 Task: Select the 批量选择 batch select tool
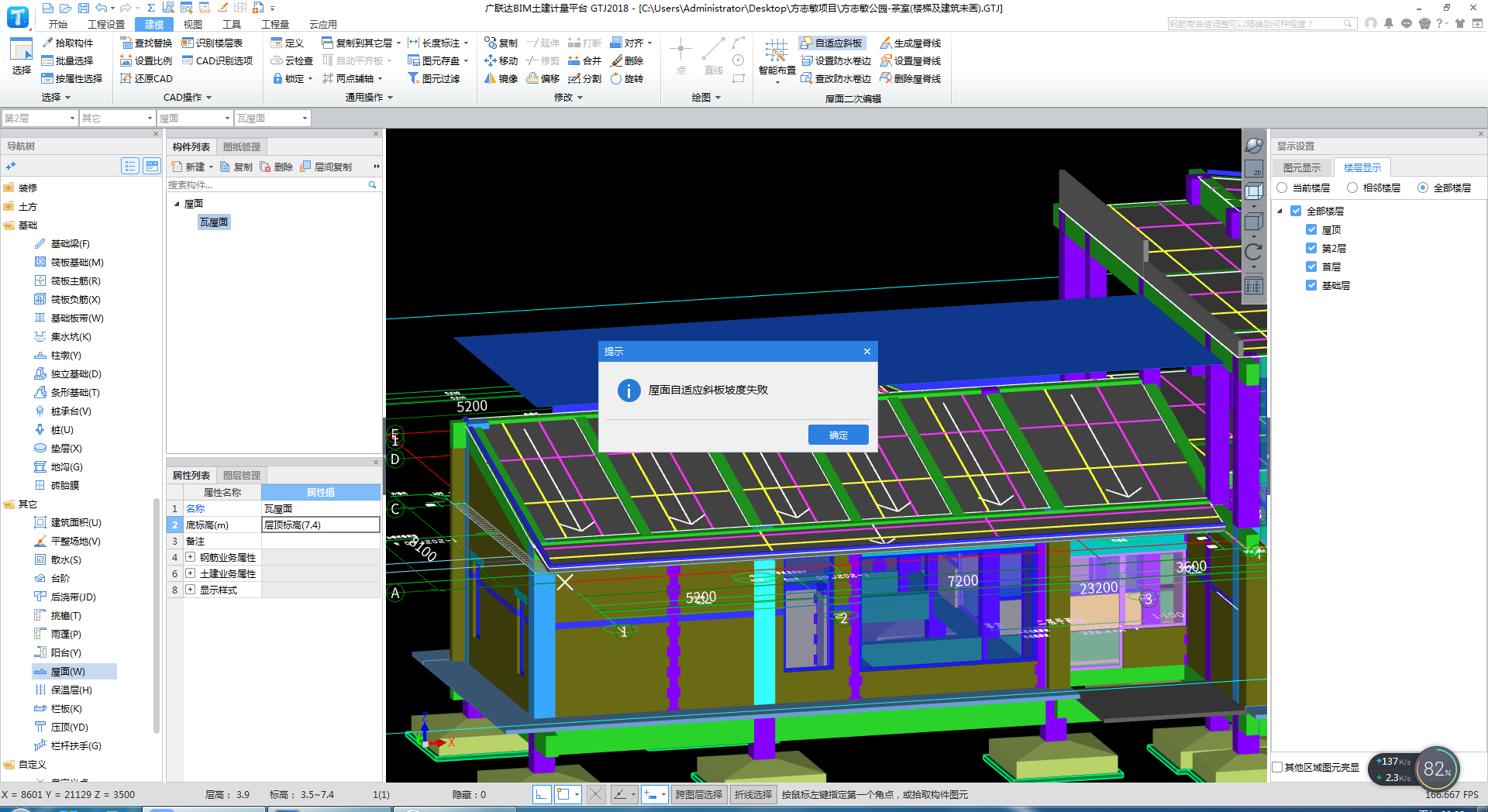(x=67, y=60)
